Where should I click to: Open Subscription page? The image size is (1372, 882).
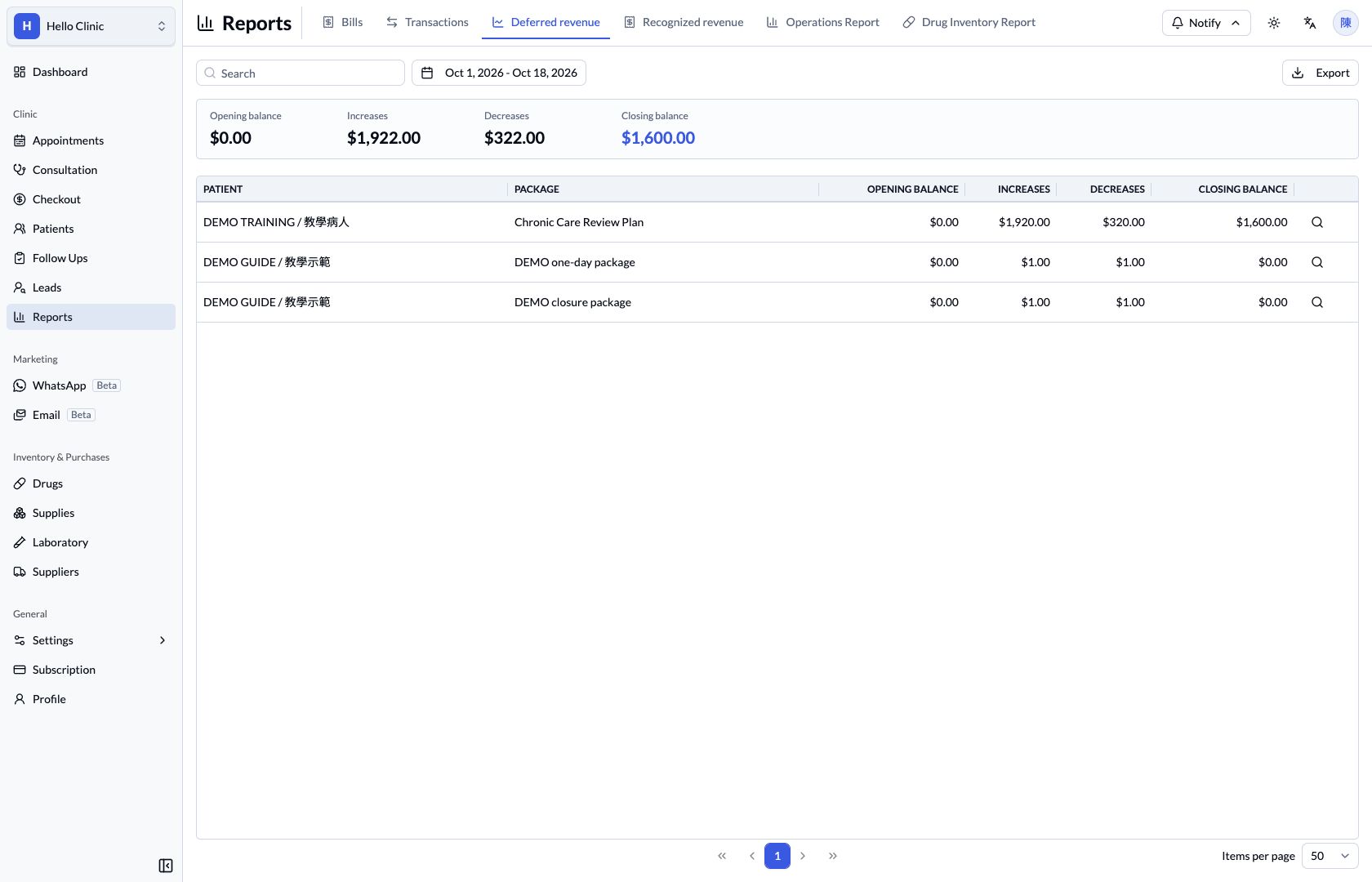(91, 670)
